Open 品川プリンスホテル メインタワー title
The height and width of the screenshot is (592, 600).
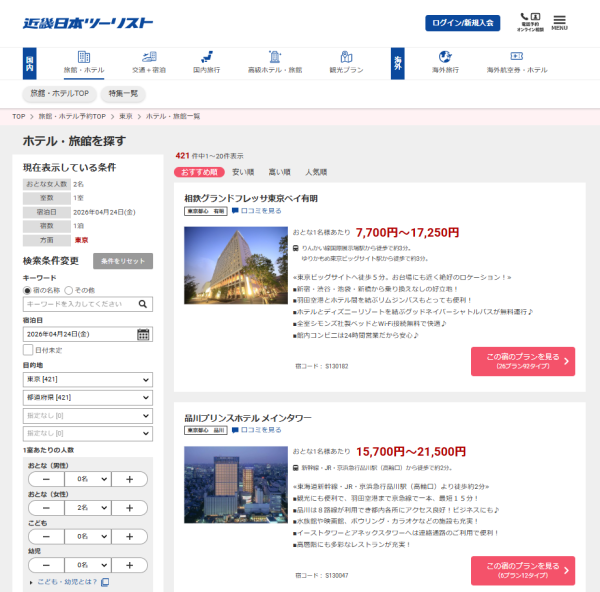248,418
